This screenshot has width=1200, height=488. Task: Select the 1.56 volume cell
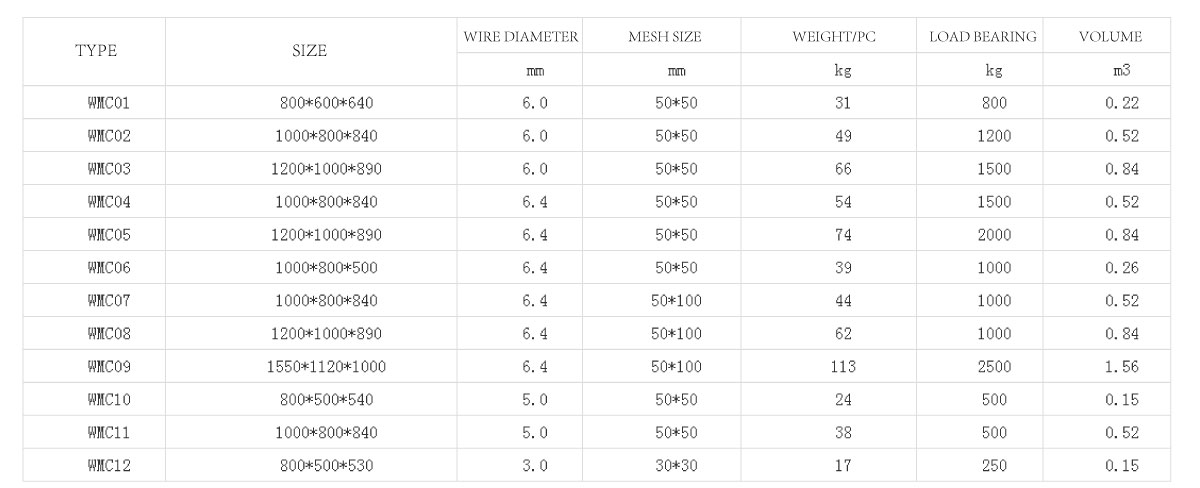1123,367
